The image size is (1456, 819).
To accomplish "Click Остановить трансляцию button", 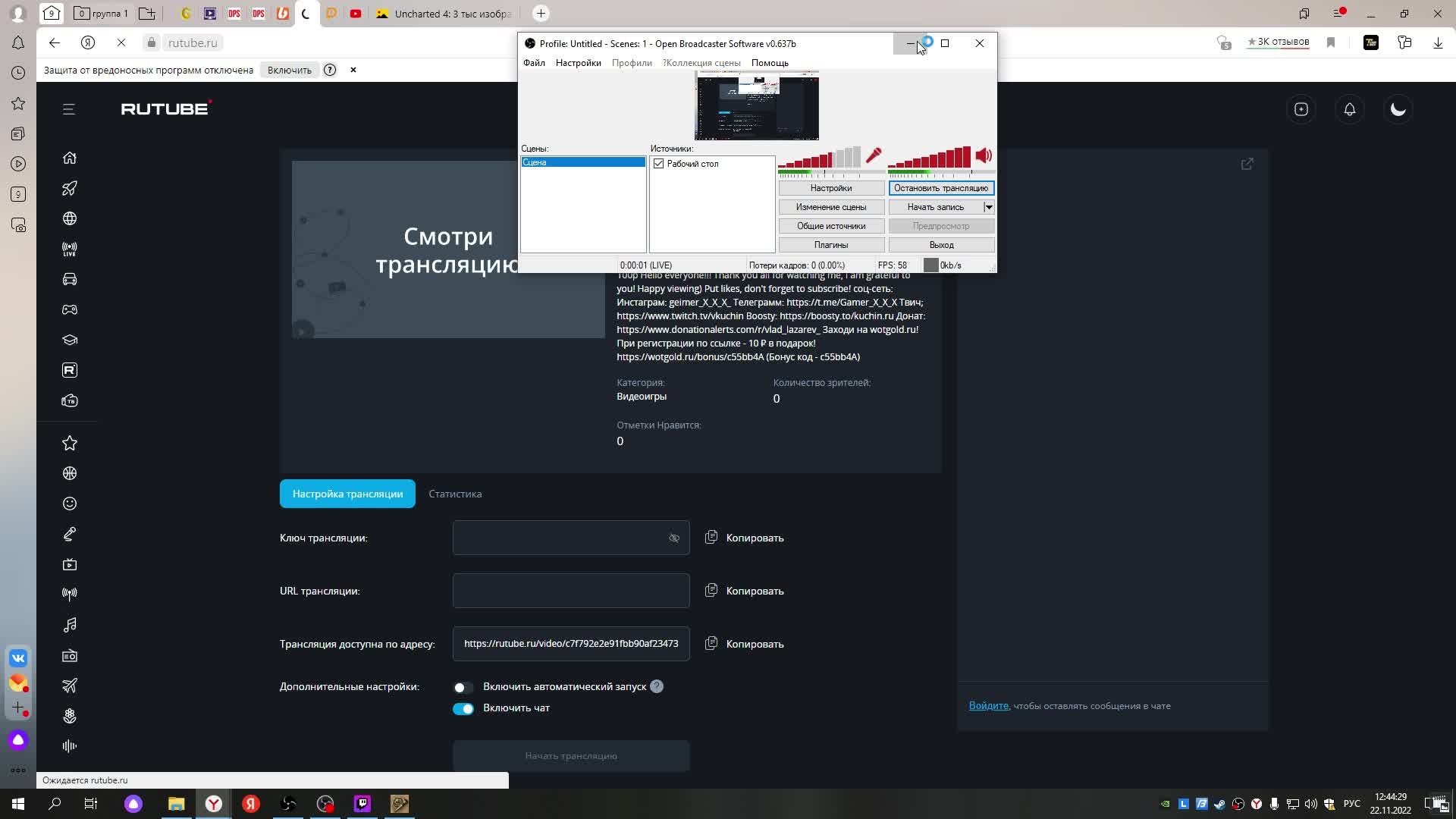I will pos(941,188).
